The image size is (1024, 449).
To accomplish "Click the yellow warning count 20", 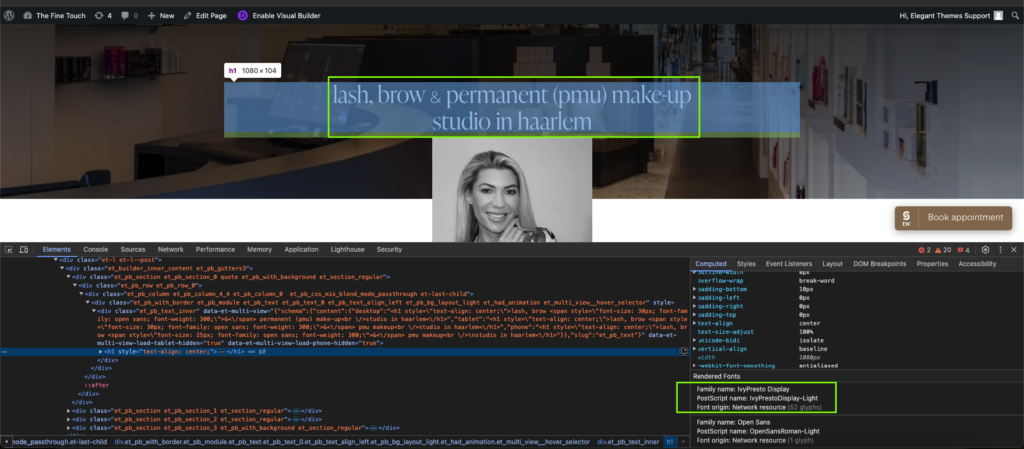I will [x=943, y=250].
